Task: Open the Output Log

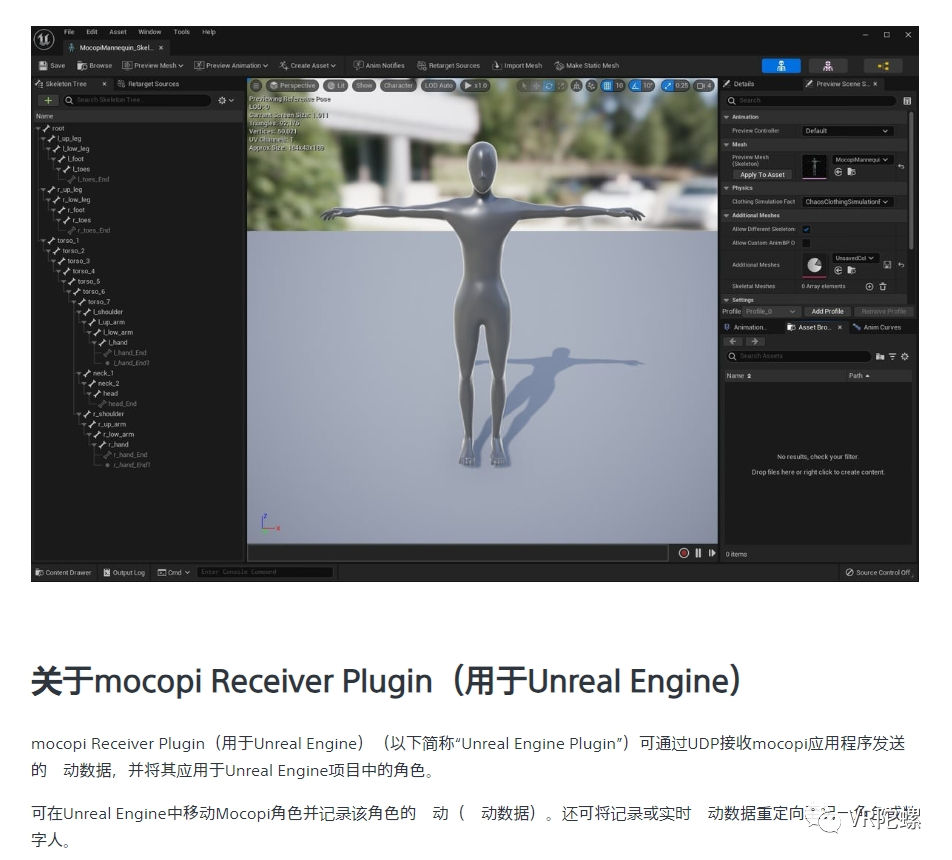Action: tap(124, 573)
